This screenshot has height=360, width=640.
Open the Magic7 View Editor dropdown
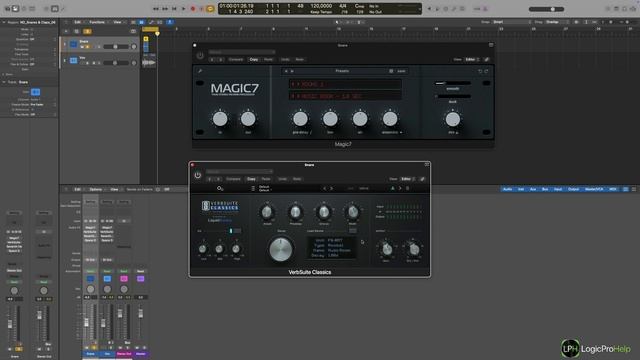coord(472,60)
